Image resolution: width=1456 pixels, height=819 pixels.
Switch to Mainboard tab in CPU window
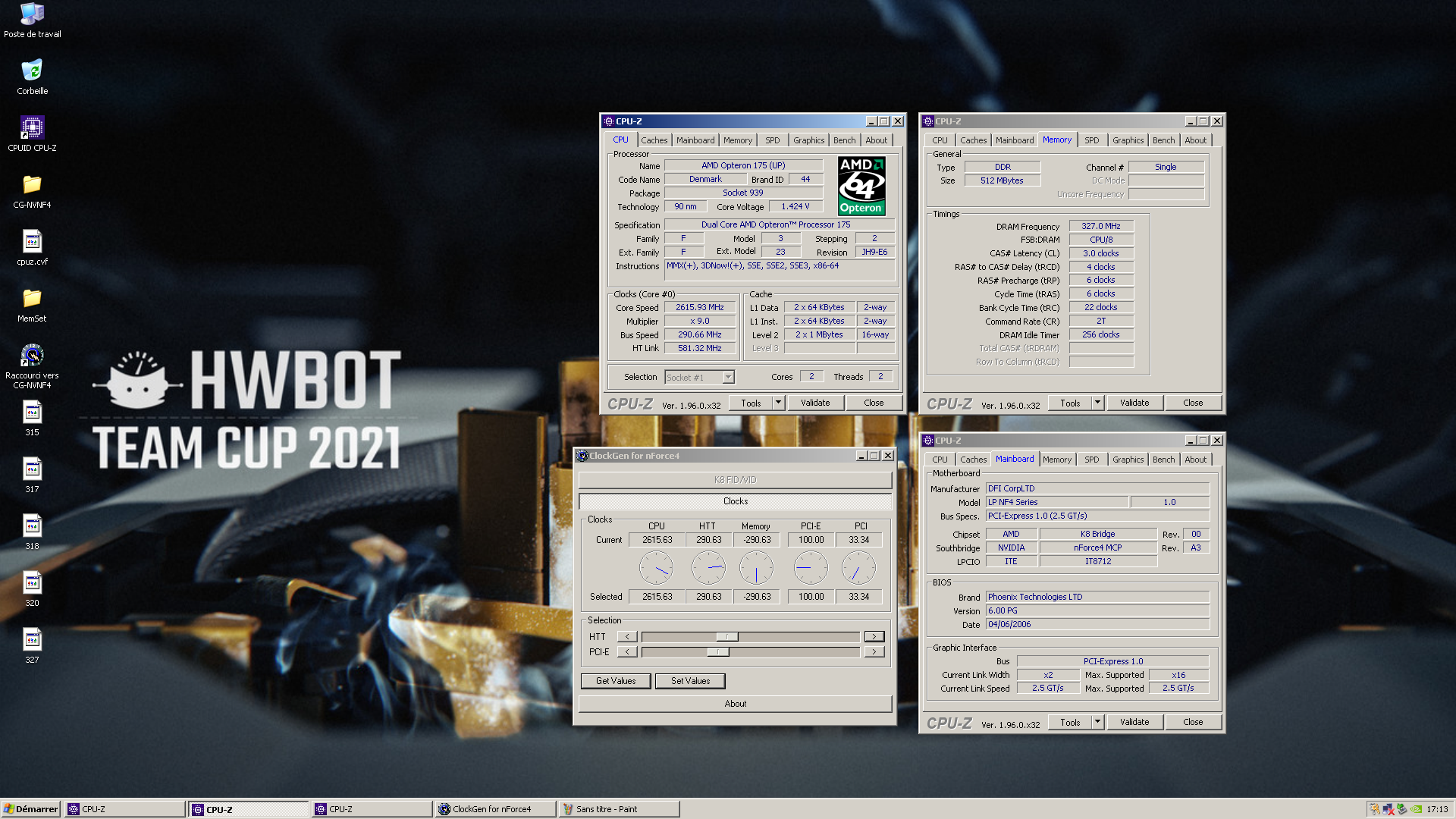coord(695,140)
